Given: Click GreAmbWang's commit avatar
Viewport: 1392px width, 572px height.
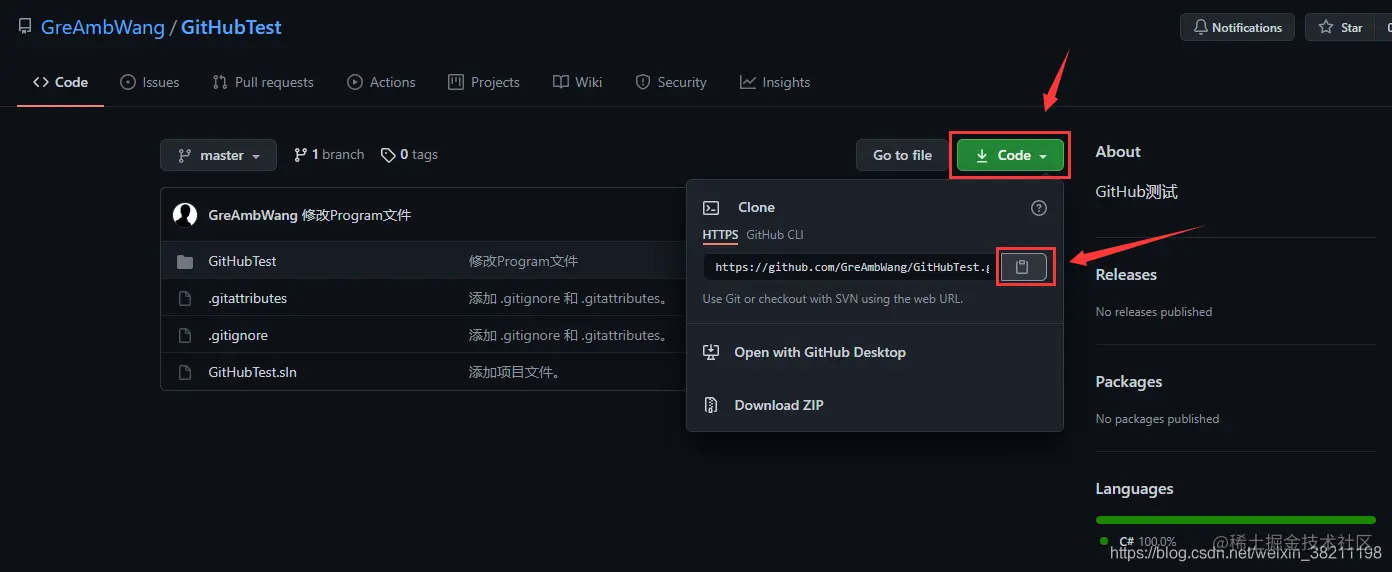Looking at the screenshot, I should tap(185, 214).
